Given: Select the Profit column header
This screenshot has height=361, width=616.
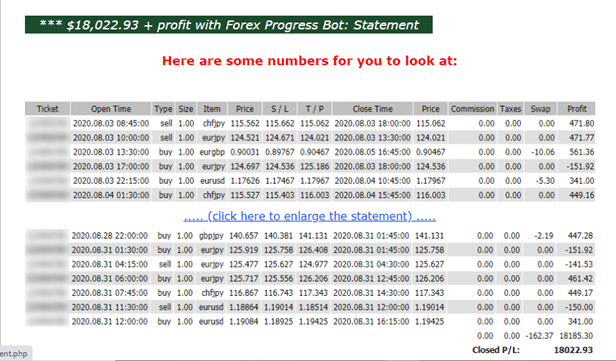Looking at the screenshot, I should pyautogui.click(x=577, y=109).
